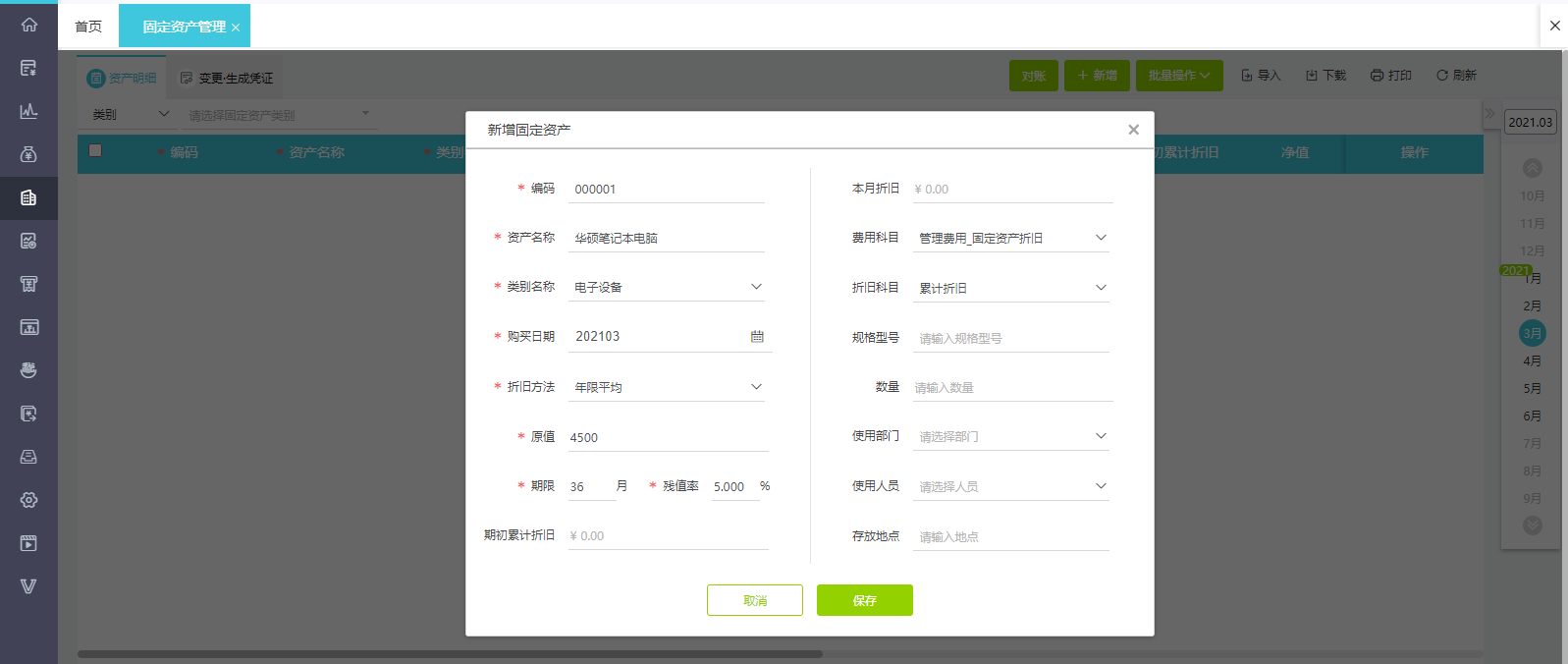
Task: Open the 折旧方法 dropdown
Action: [x=756, y=387]
